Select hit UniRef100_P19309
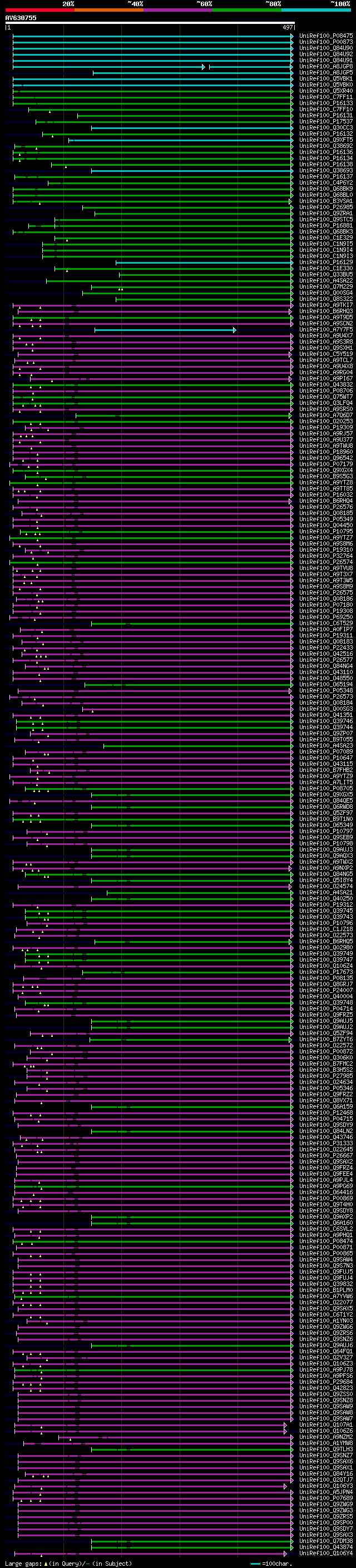Image resolution: width=356 pixels, height=1568 pixels. 326,427
